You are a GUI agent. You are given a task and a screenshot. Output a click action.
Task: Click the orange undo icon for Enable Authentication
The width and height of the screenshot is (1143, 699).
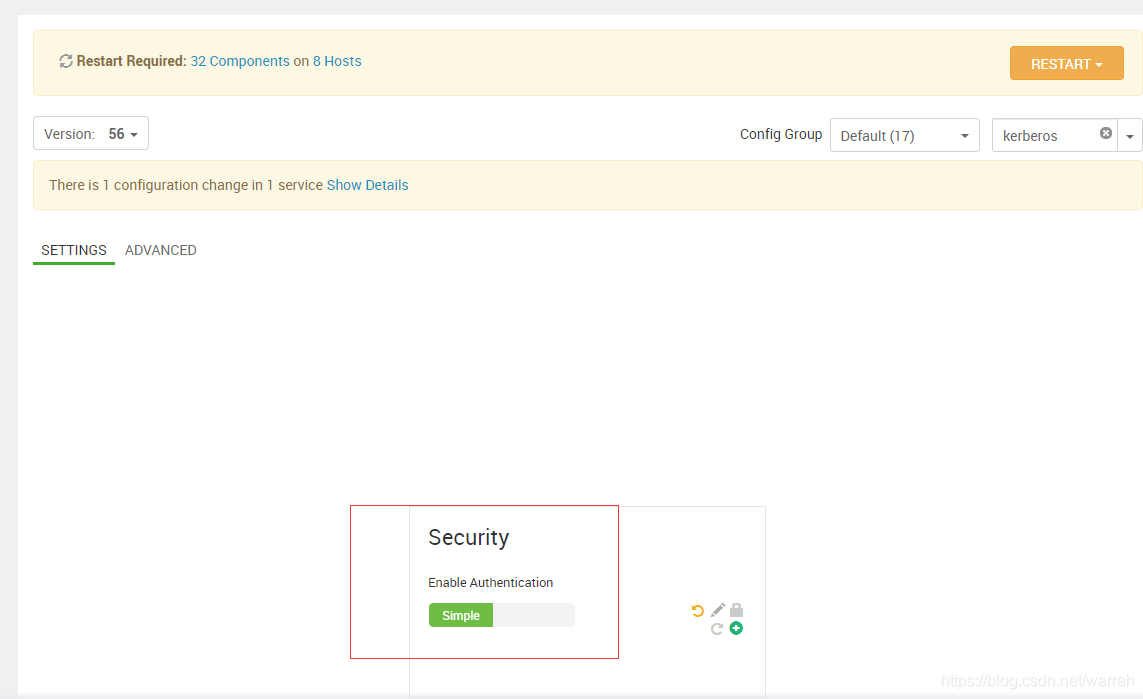(698, 611)
